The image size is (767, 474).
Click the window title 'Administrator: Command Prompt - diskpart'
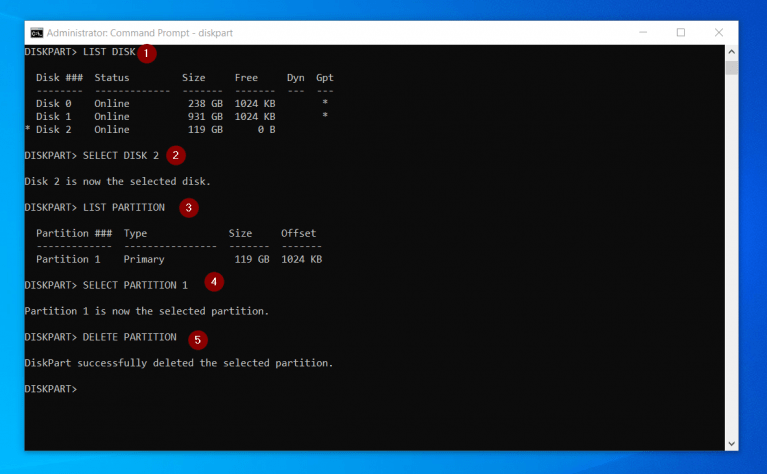point(135,32)
